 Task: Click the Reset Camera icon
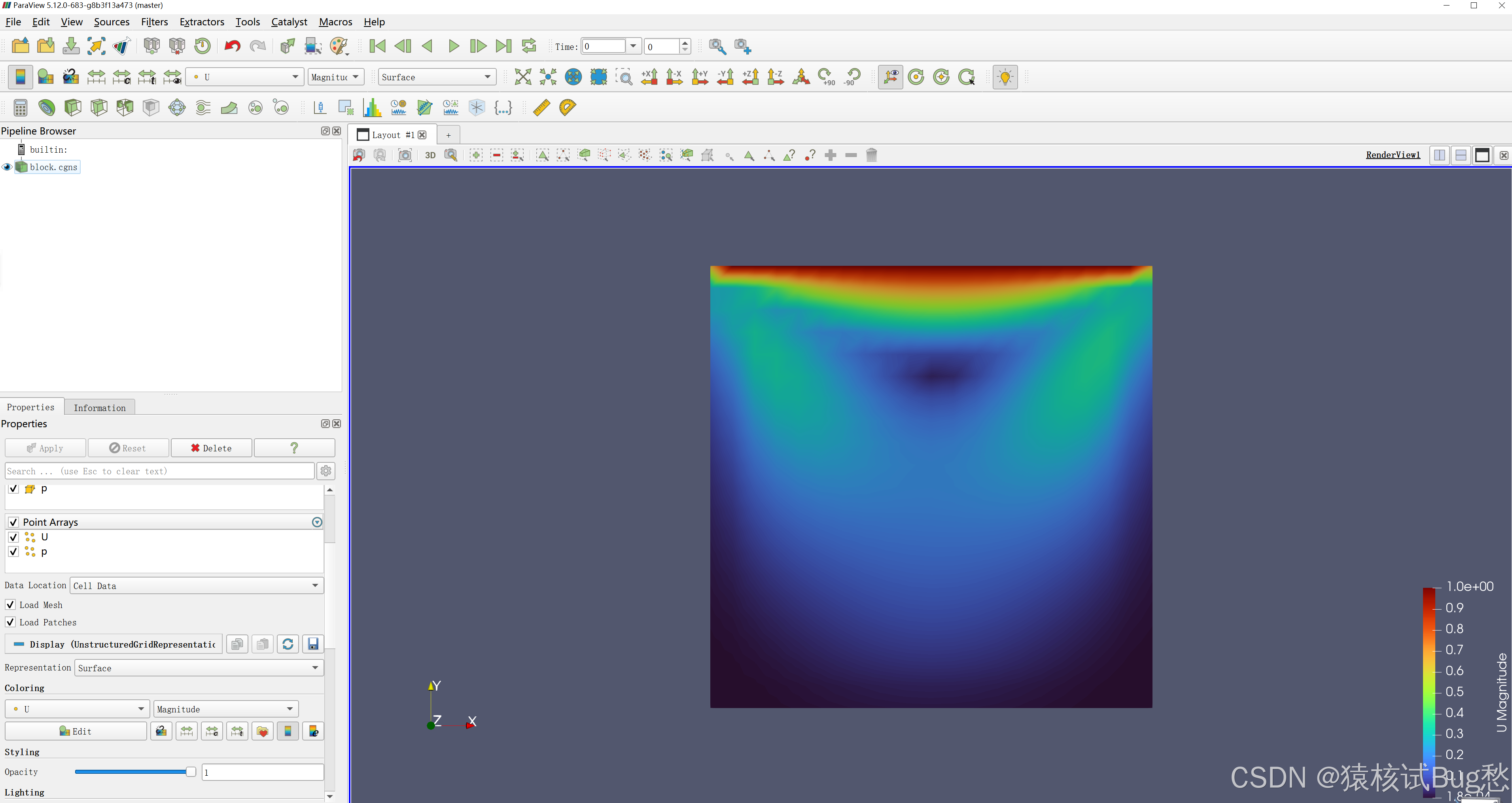pyautogui.click(x=522, y=77)
